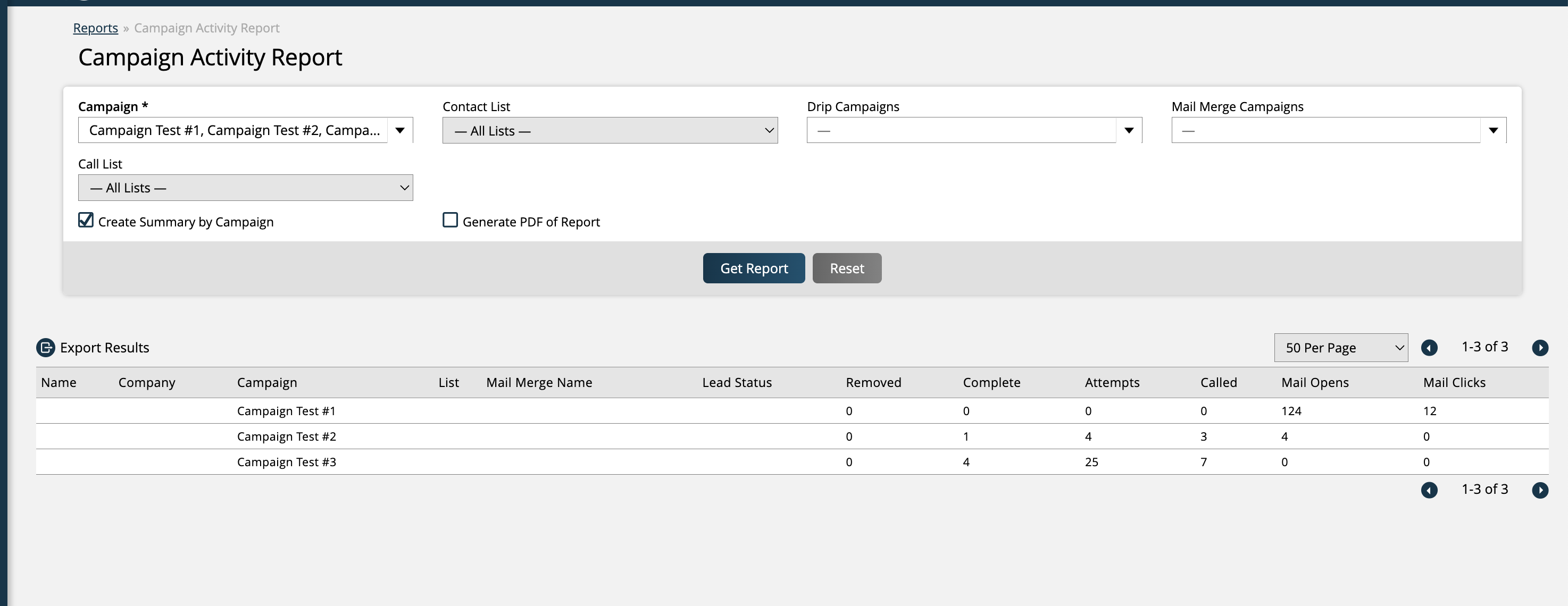Enable Generate PDF of Report checkbox
Screen dimensions: 1568x606
(450, 220)
